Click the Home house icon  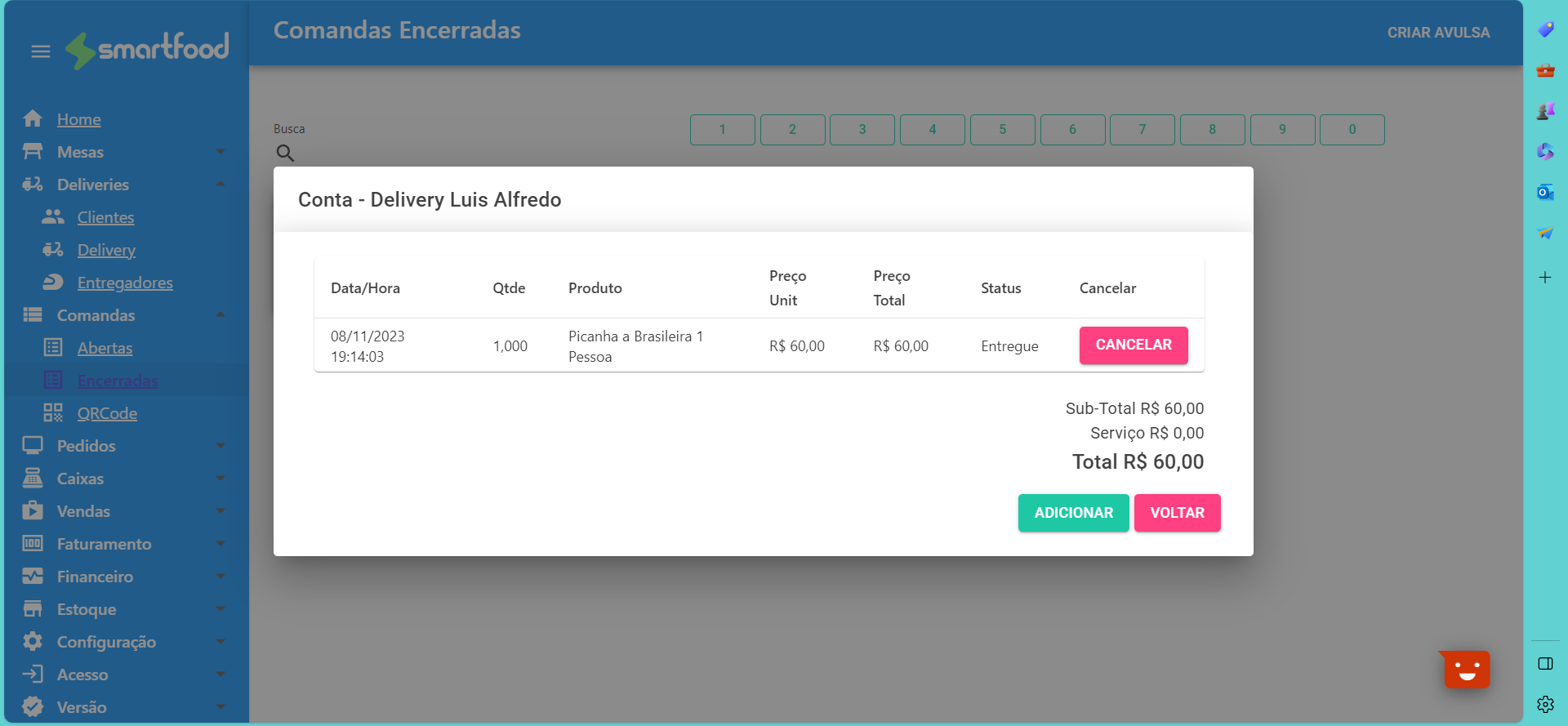coord(33,119)
